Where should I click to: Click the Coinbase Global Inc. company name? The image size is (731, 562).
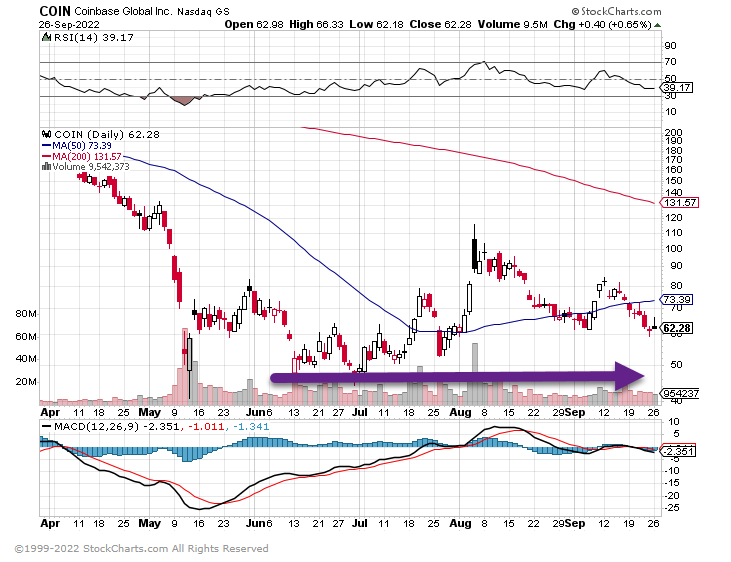pyautogui.click(x=124, y=11)
